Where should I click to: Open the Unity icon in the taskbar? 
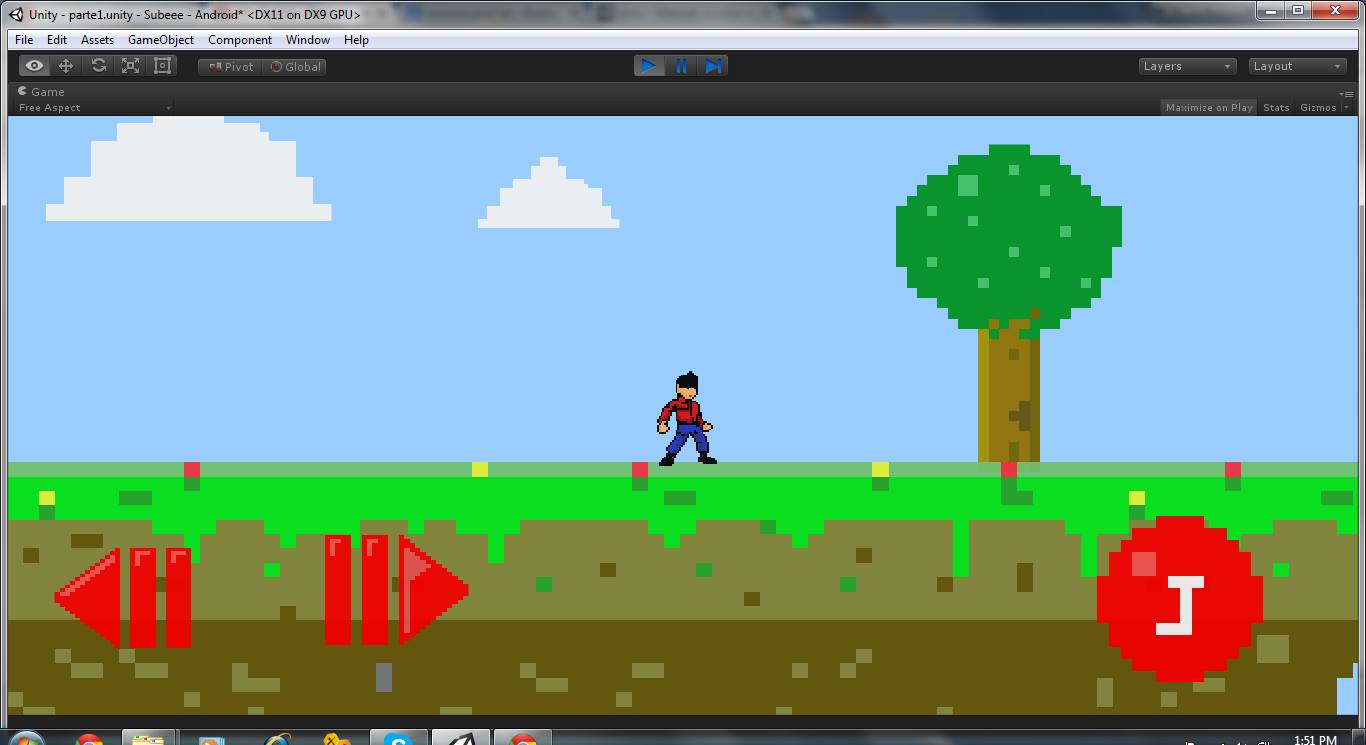[462, 739]
